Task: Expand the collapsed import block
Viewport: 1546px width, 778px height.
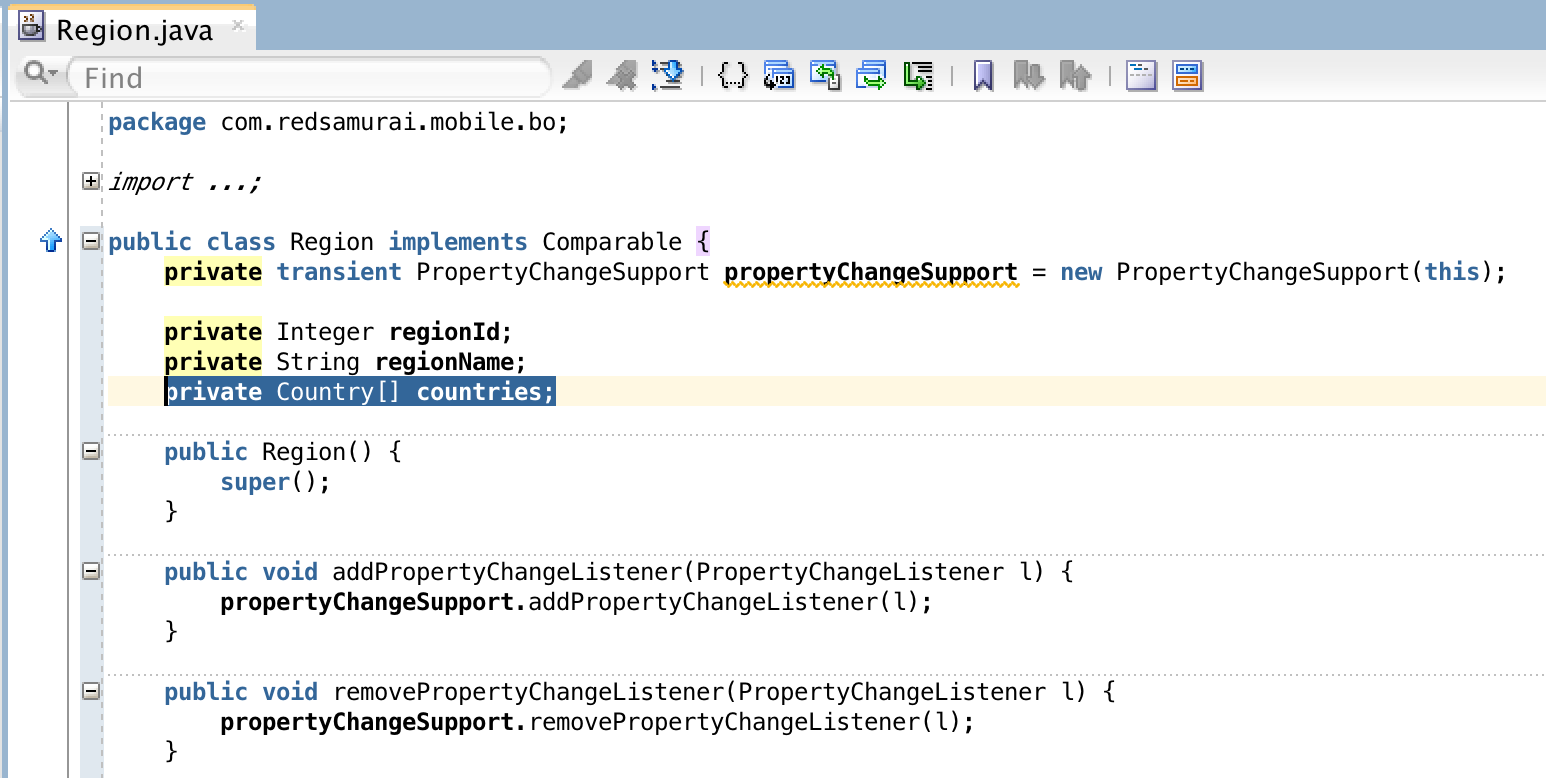Action: coord(91,181)
